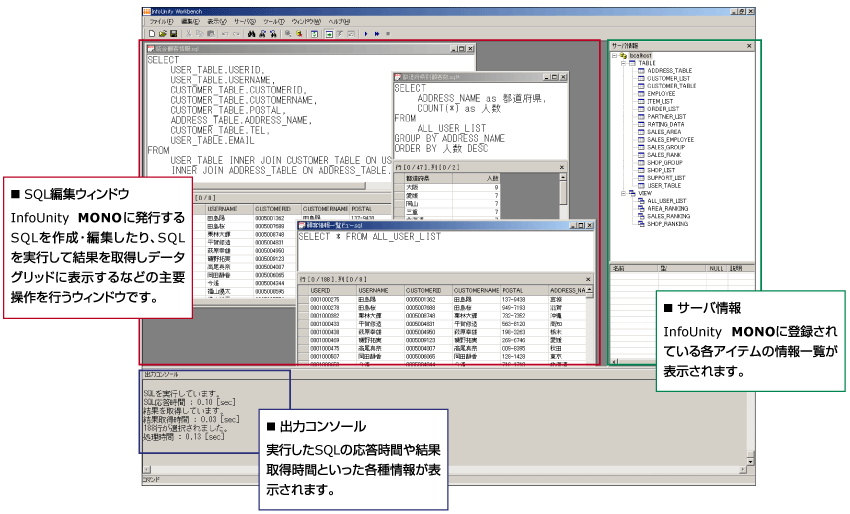Click the output console horizontal scrollbar

446,470
